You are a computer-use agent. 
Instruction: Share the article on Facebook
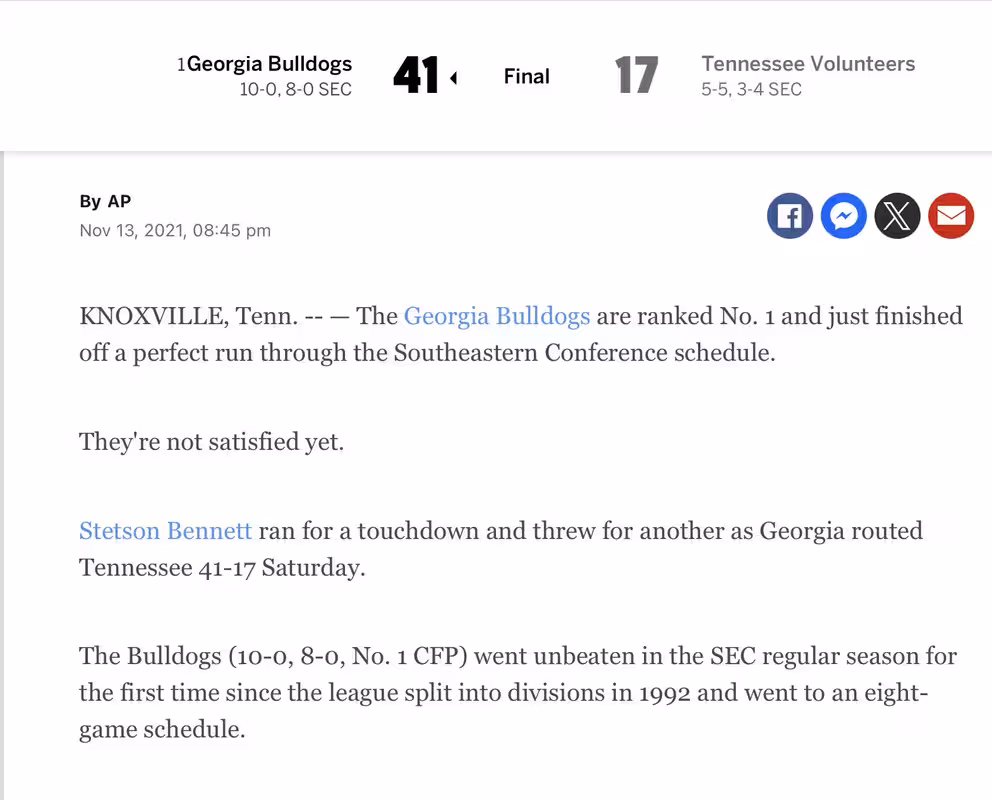click(x=790, y=216)
